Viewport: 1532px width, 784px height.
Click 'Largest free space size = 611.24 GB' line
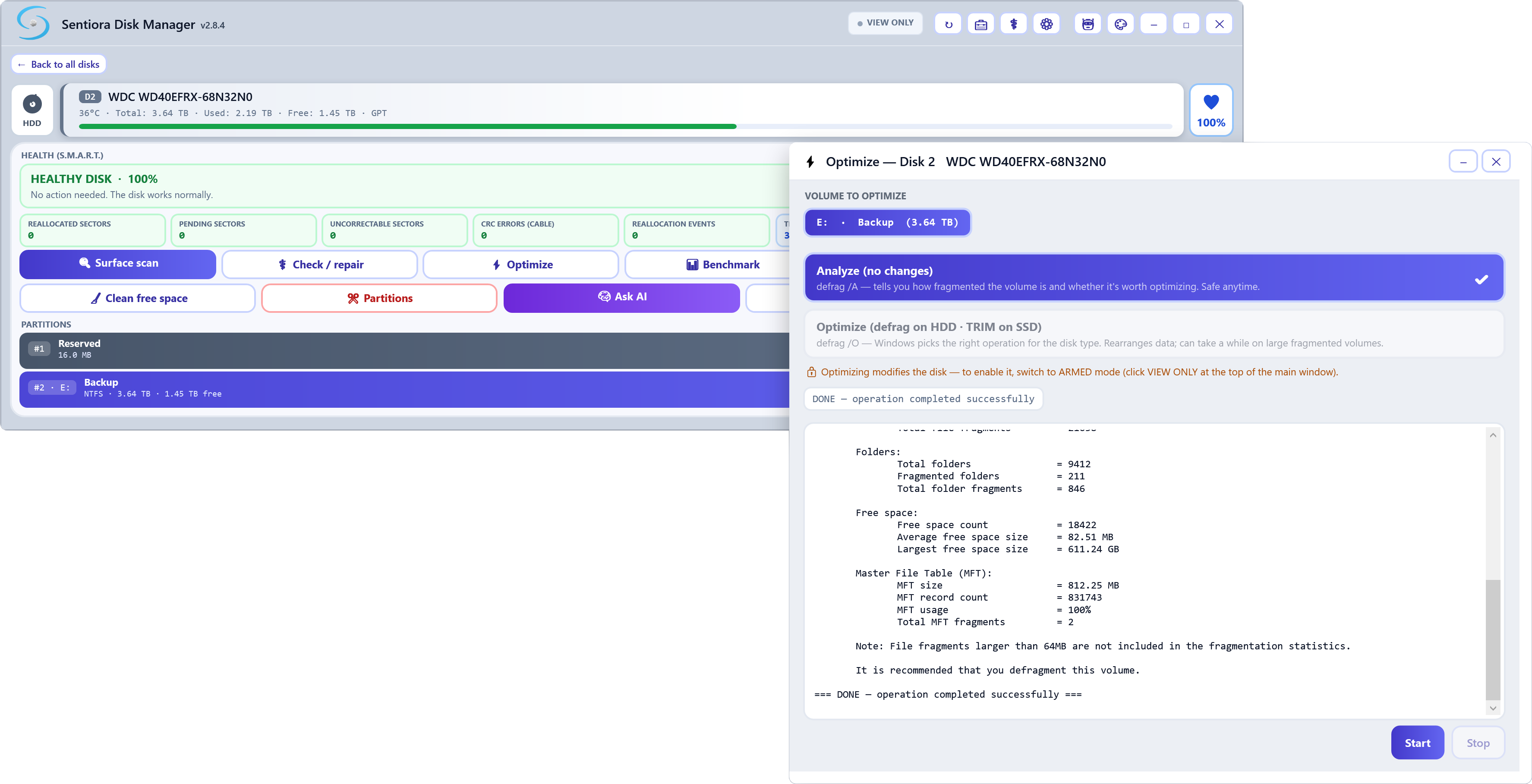(x=1008, y=549)
